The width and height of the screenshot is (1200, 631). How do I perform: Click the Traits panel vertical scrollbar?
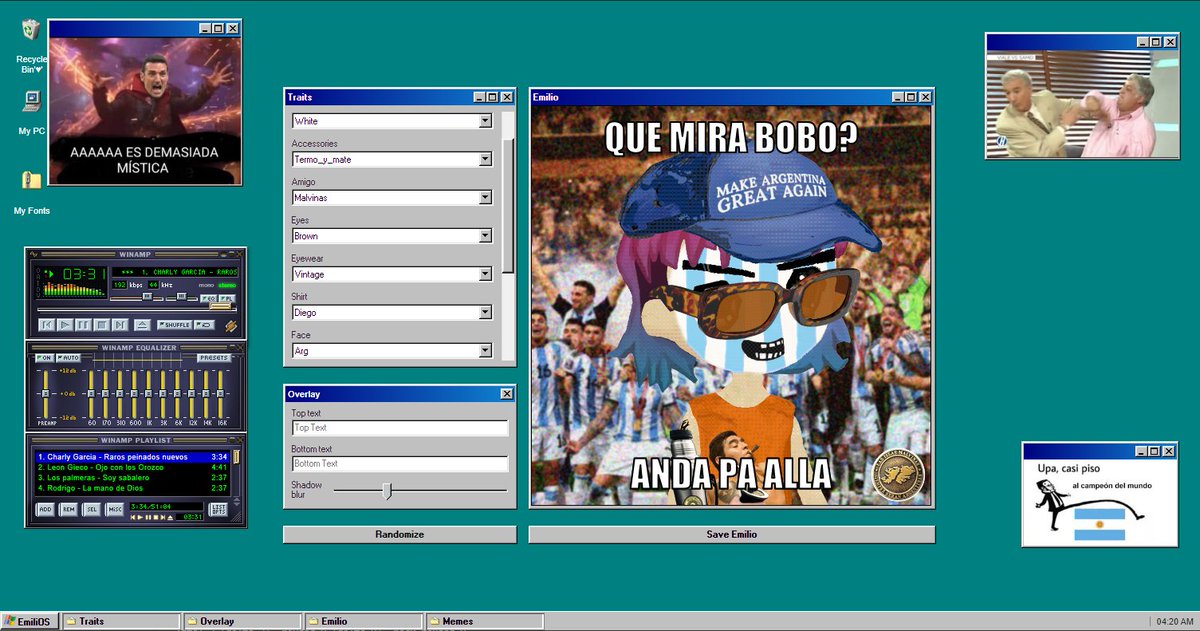pos(508,205)
